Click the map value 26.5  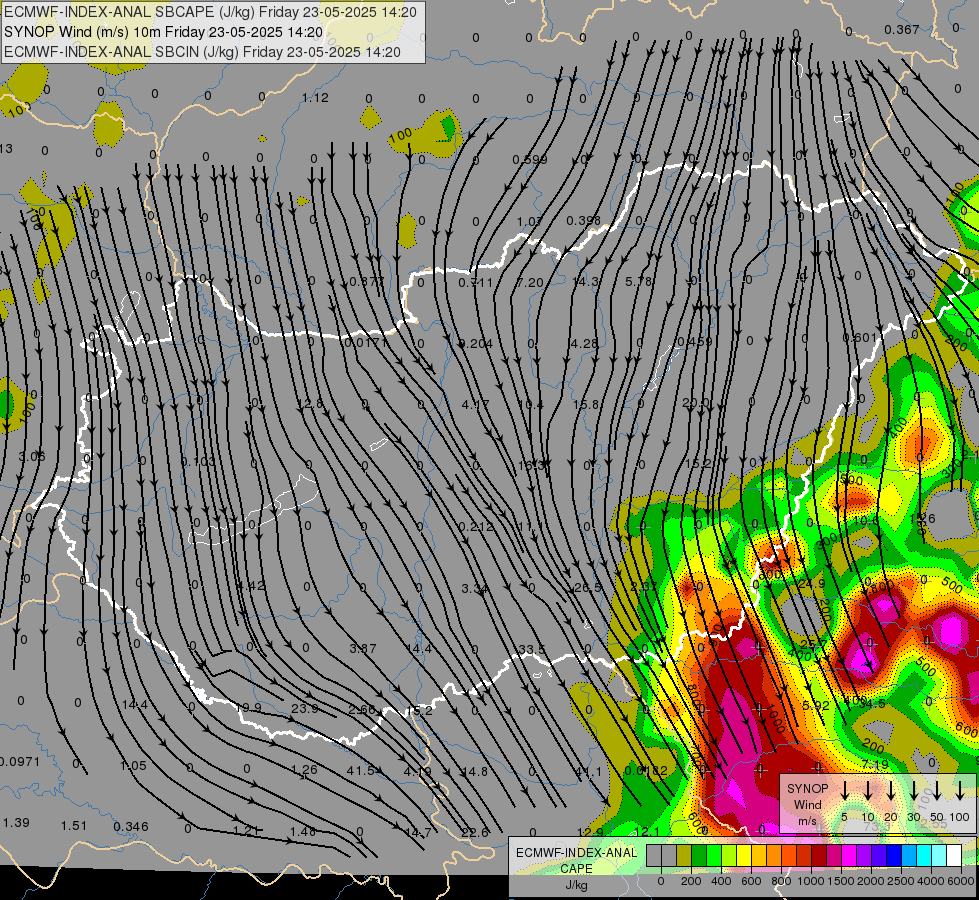[588, 588]
